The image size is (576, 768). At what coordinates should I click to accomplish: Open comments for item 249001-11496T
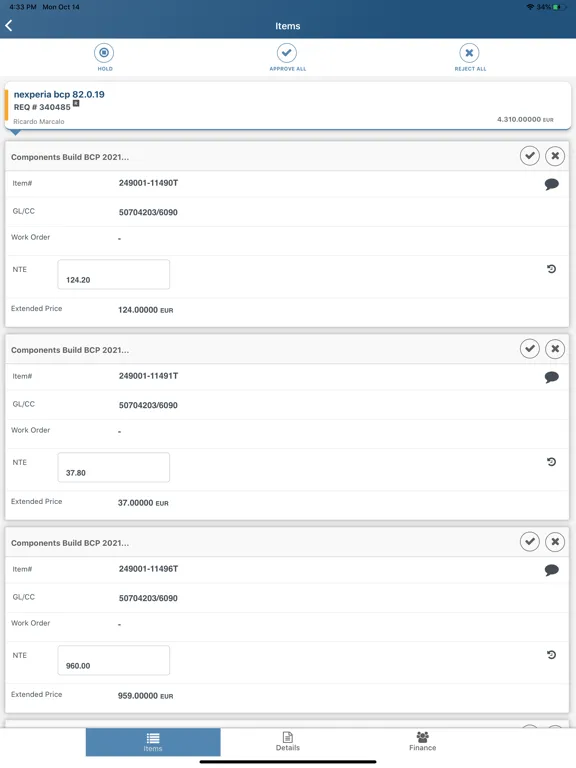tap(552, 570)
